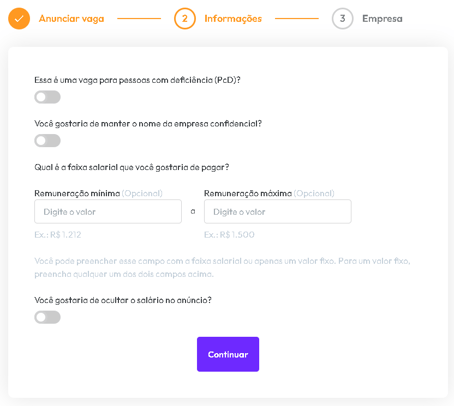Click the step 2 number circle
Image resolution: width=454 pixels, height=406 pixels.
(x=185, y=19)
